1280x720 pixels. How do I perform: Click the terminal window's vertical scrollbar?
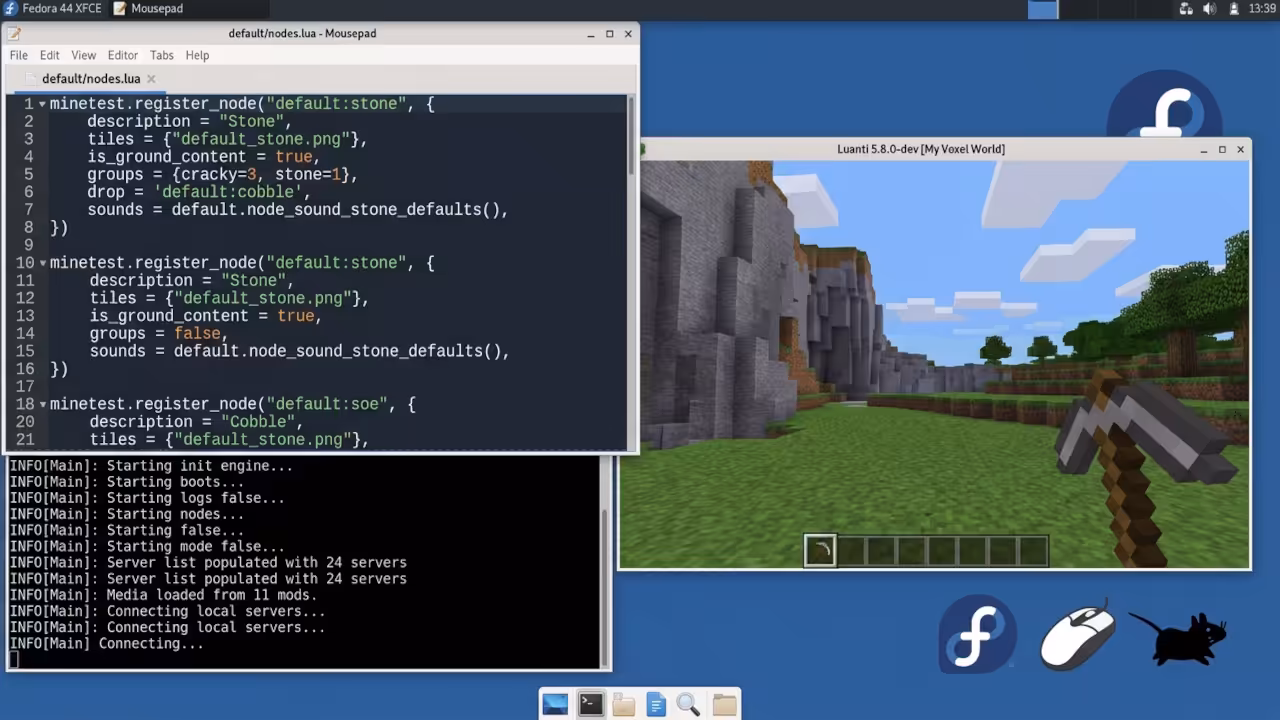[x=604, y=587]
